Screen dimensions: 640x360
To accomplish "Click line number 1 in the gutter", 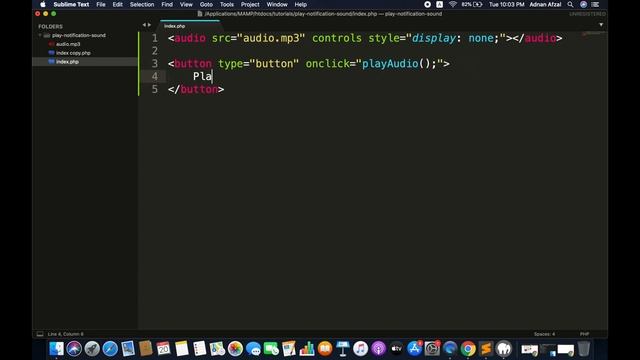I will (x=154, y=38).
